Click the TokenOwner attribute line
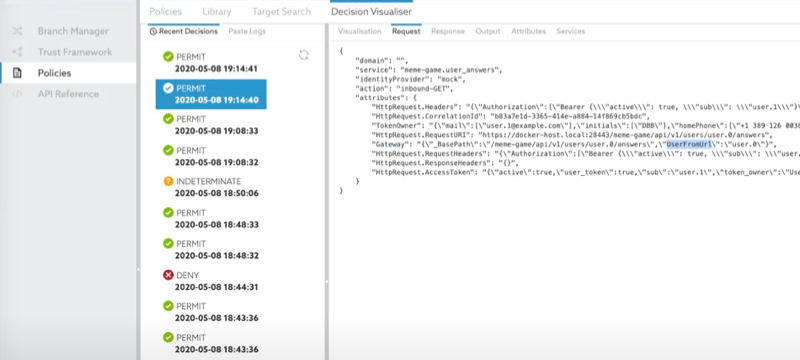The image size is (800, 360). click(586, 125)
